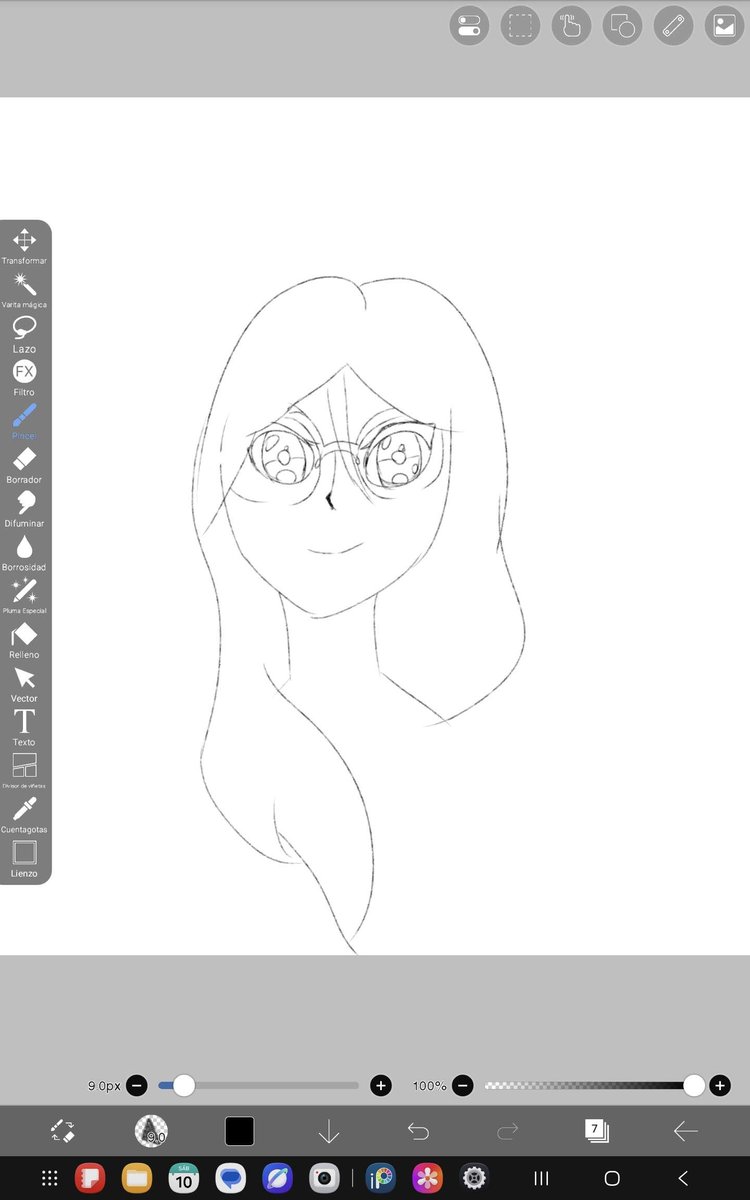Viewport: 750px width, 1200px height.
Task: Undo the last stroke
Action: [x=418, y=1131]
